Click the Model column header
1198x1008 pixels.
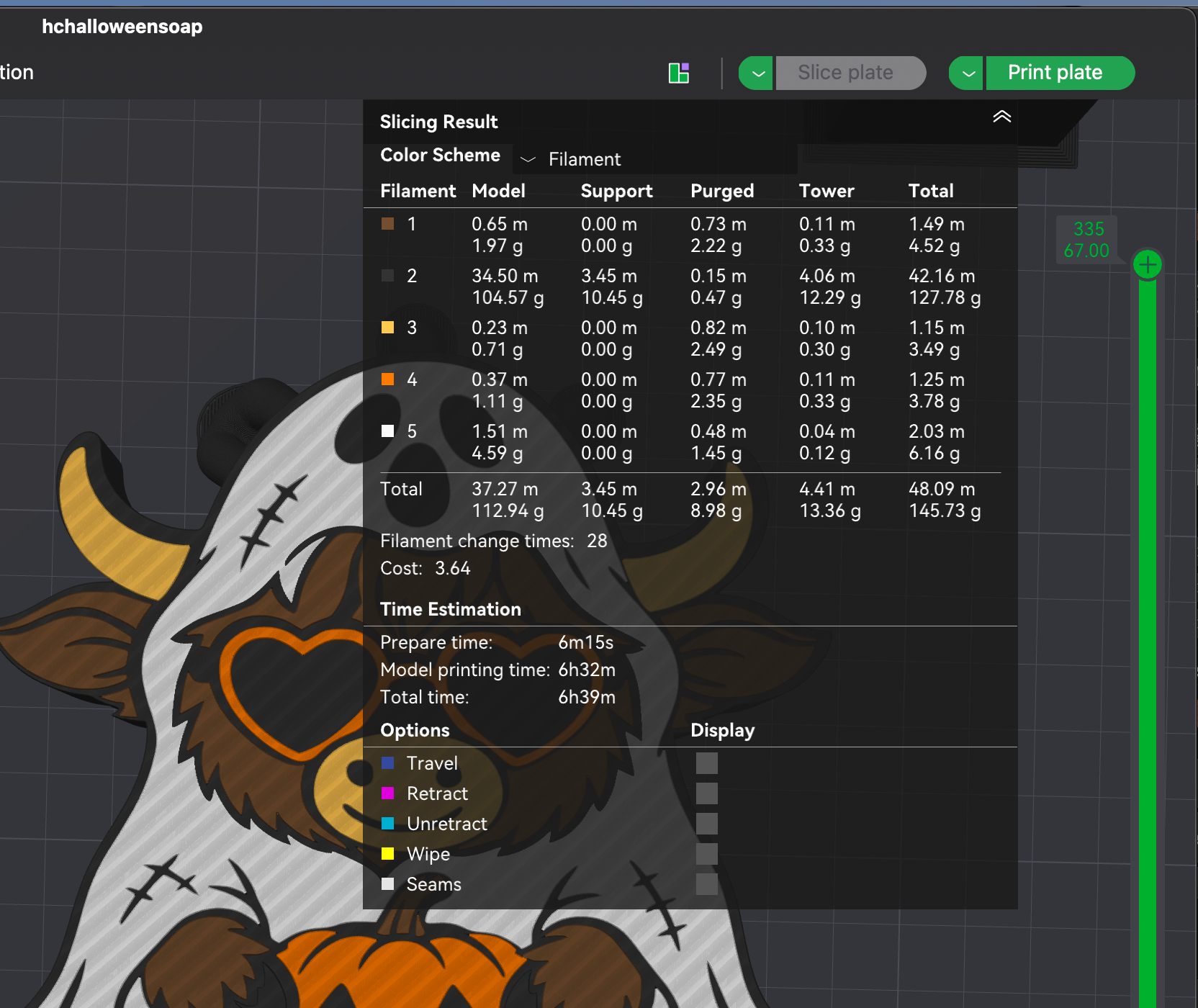(498, 191)
